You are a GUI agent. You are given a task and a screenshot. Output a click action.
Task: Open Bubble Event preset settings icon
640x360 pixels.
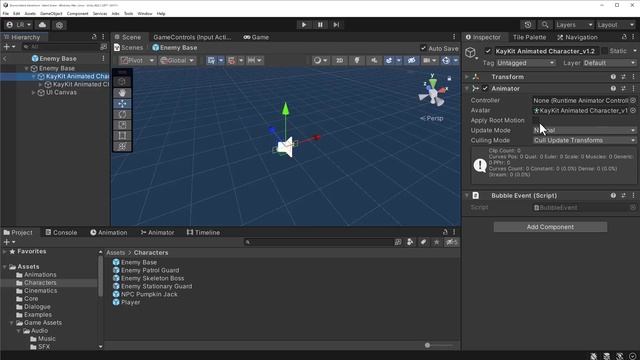click(623, 196)
